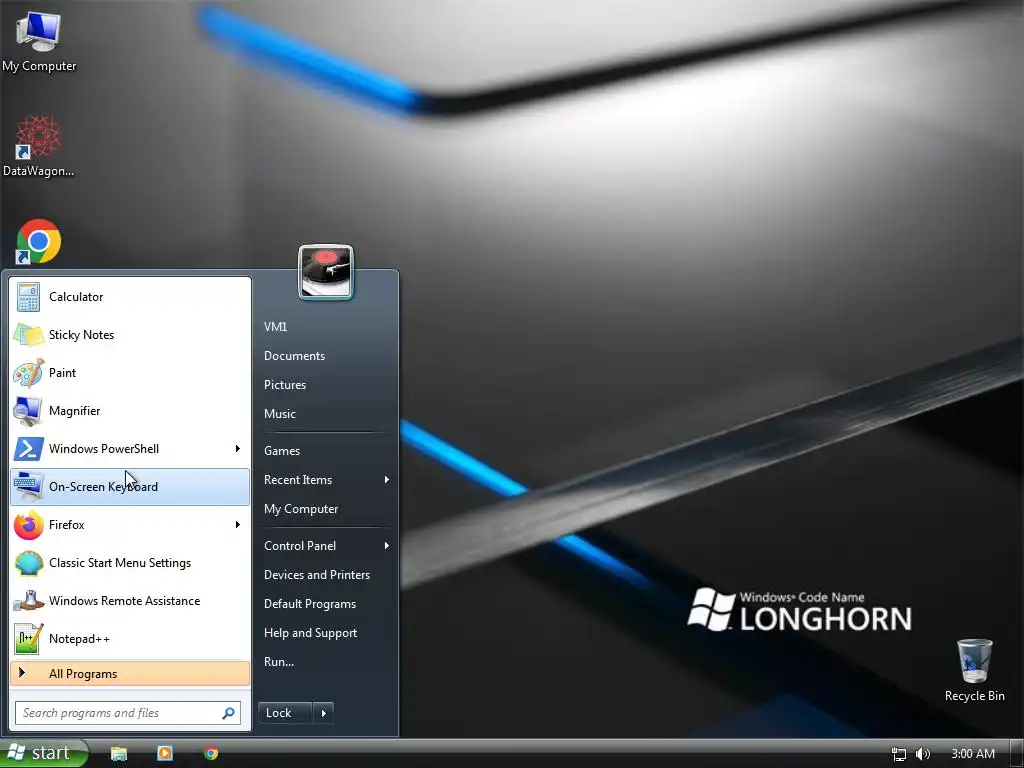
Task: Click the network tray icon
Action: [899, 754]
